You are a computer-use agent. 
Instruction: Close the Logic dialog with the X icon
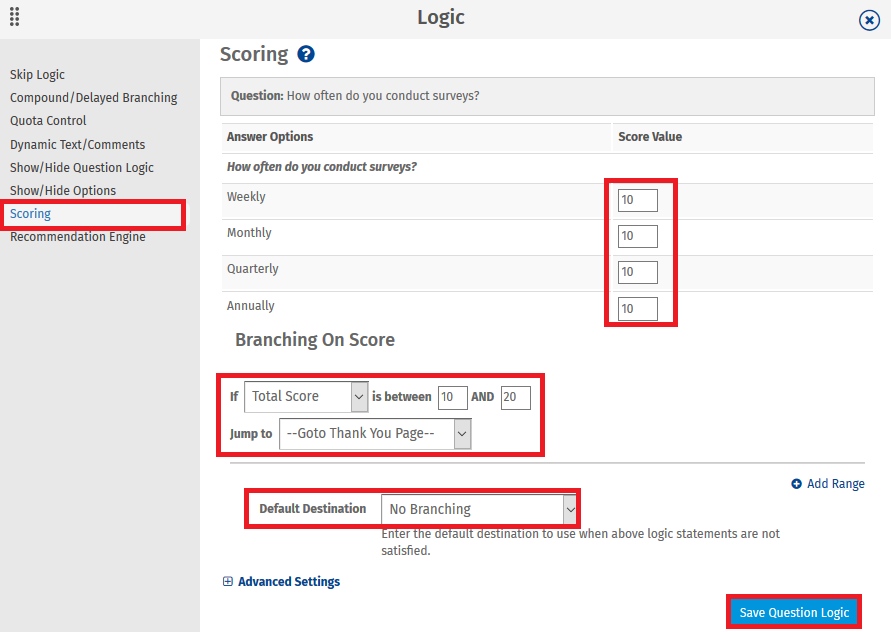coord(868,19)
